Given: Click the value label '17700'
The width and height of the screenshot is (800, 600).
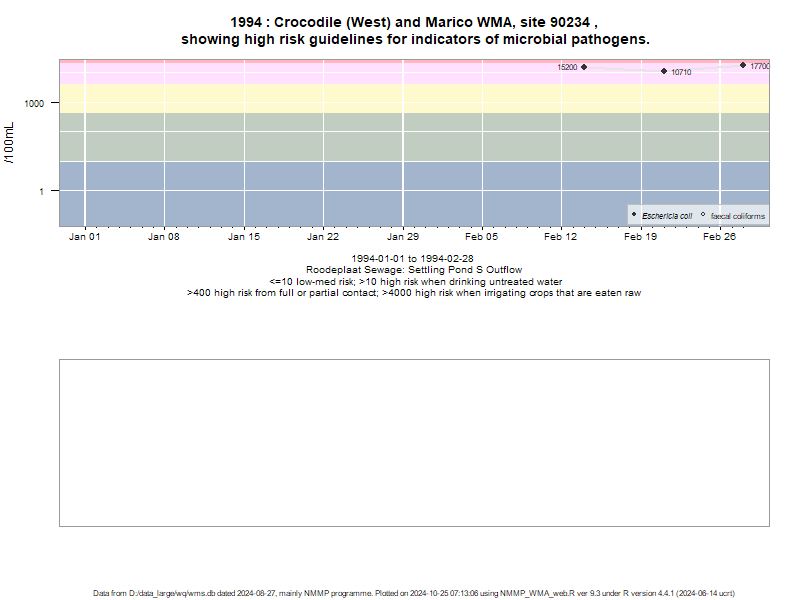Looking at the screenshot, I should tap(760, 66).
